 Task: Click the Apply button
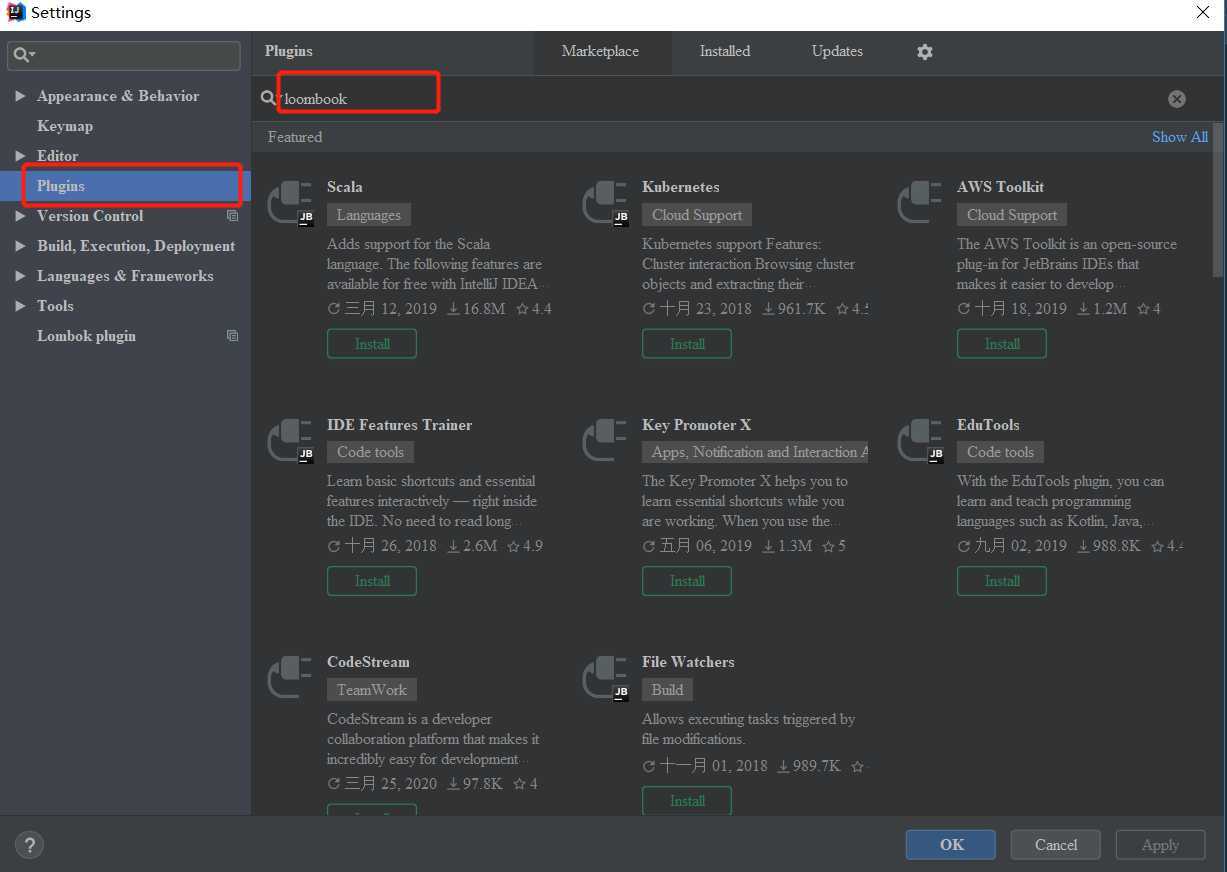tap(1160, 845)
